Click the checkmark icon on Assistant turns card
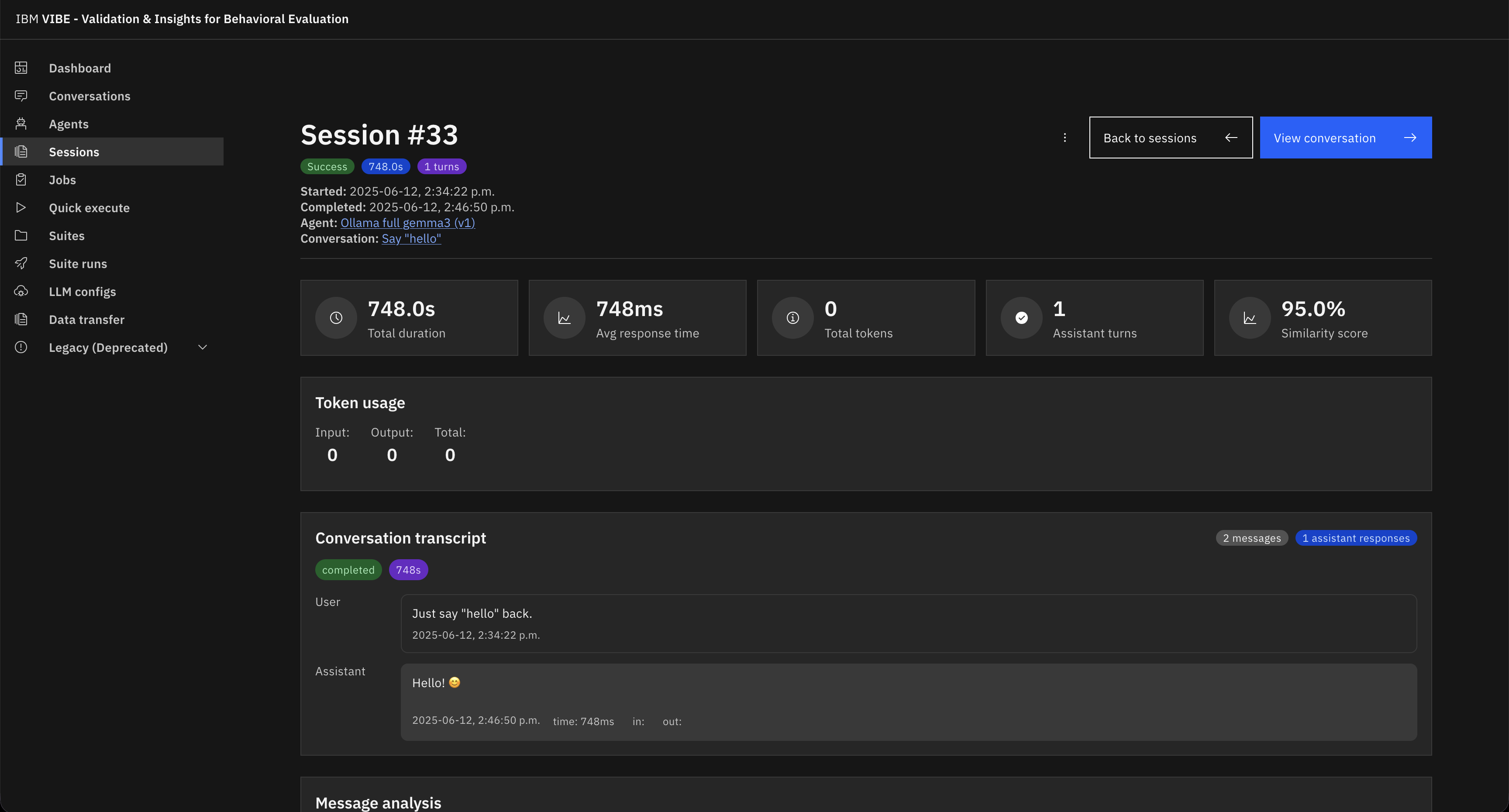The width and height of the screenshot is (1509, 812). (1021, 317)
